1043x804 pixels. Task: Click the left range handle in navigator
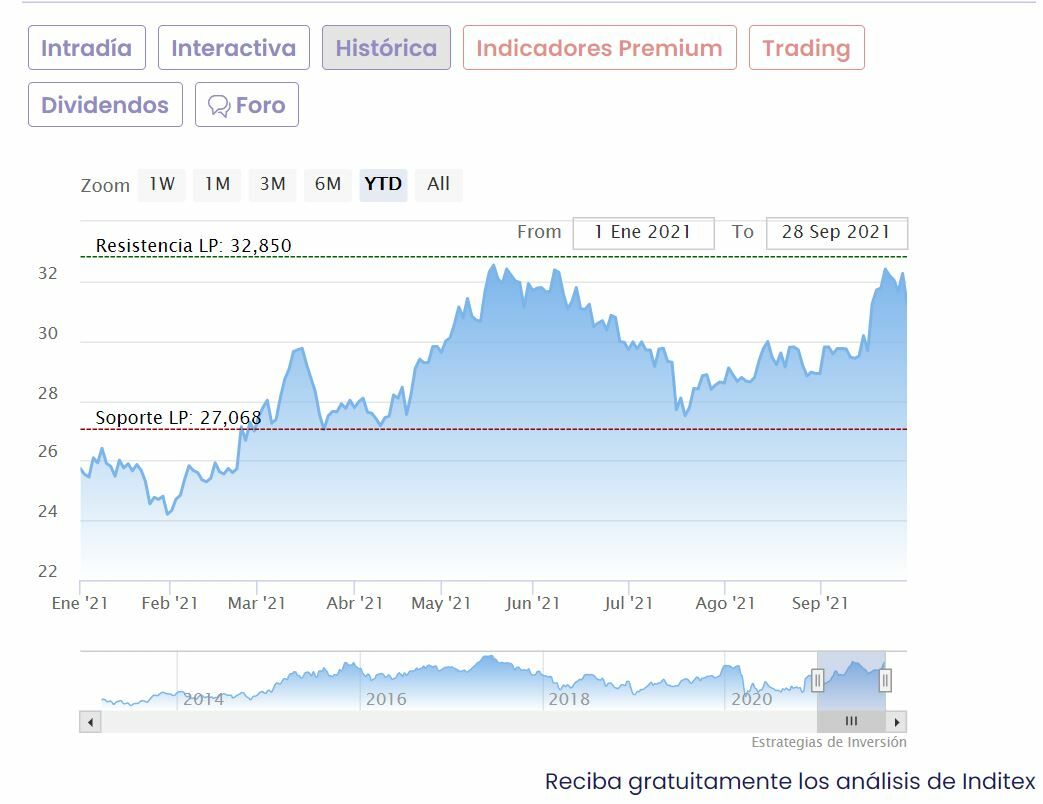point(817,681)
